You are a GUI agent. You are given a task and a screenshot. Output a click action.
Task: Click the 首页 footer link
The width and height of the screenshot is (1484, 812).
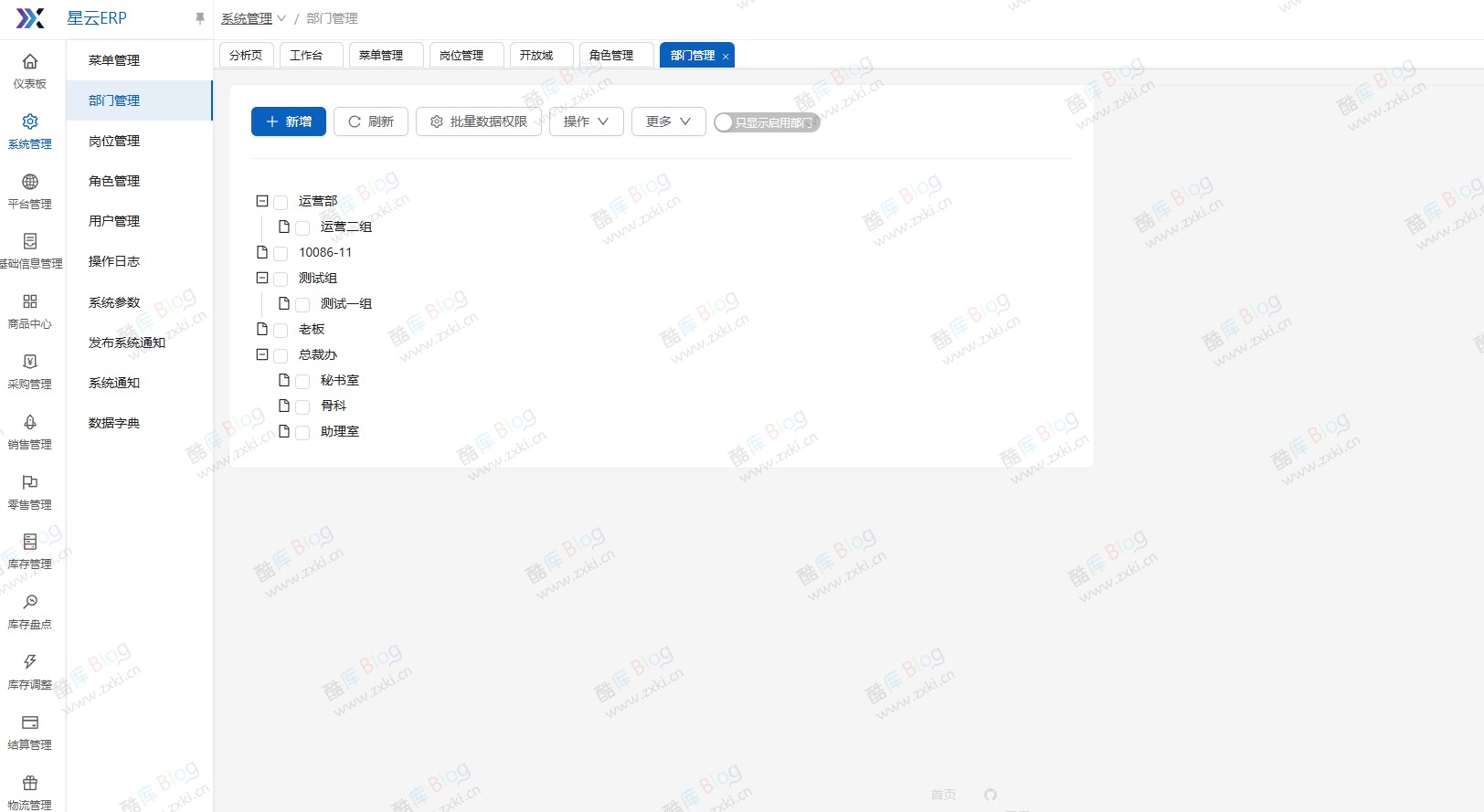click(944, 795)
